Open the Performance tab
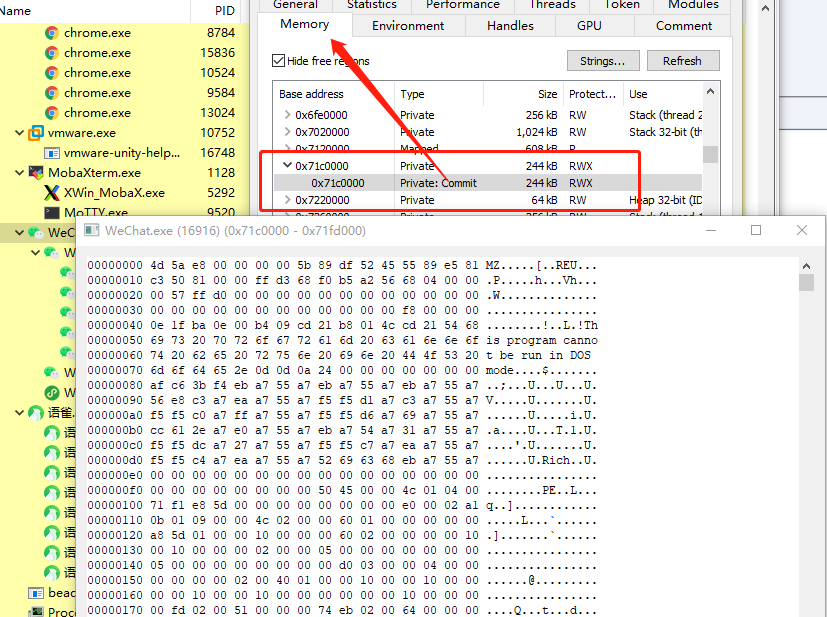 pyautogui.click(x=463, y=5)
